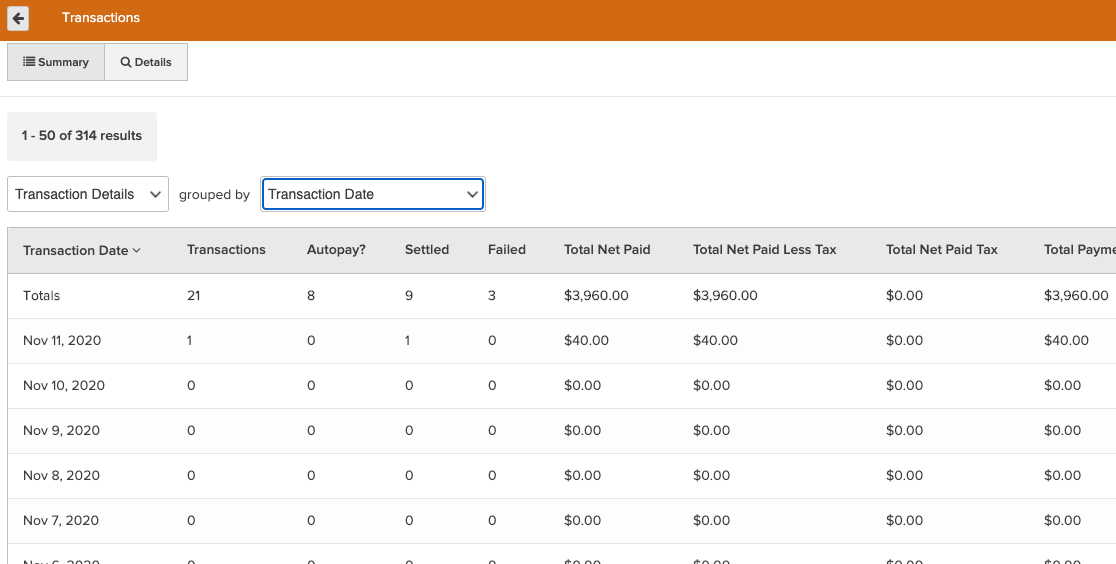The width and height of the screenshot is (1116, 564).
Task: Select Total Net Paid Less Tax header
Action: click(x=764, y=250)
